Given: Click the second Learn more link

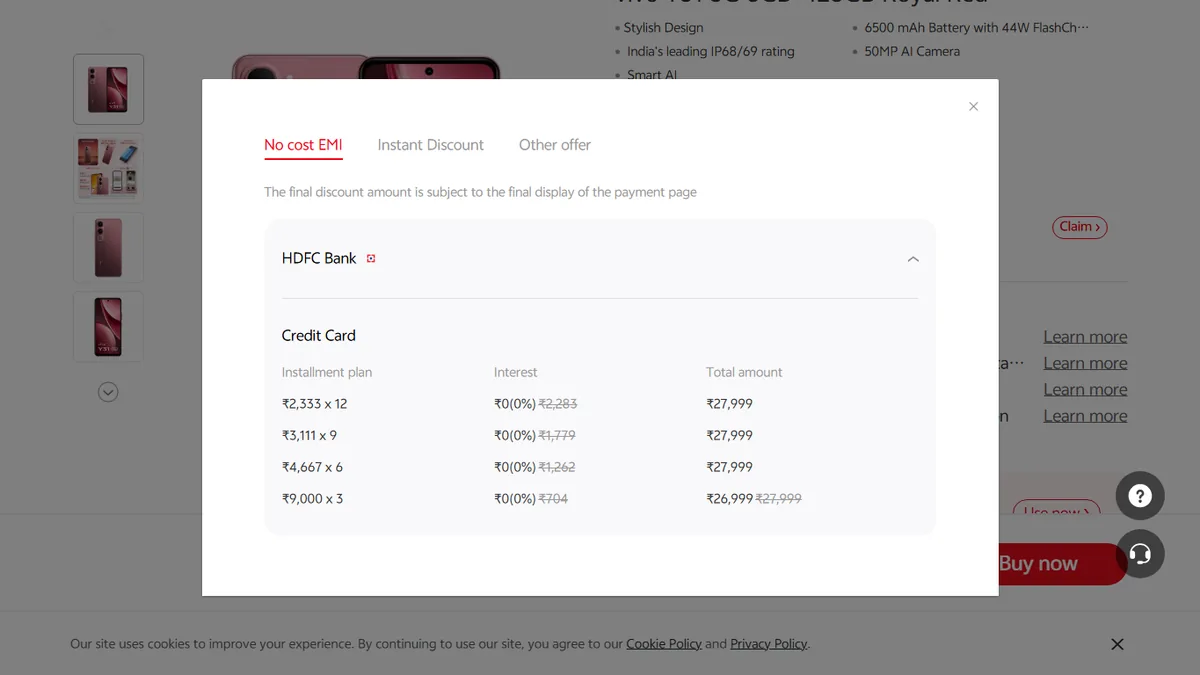Looking at the screenshot, I should pyautogui.click(x=1085, y=363).
